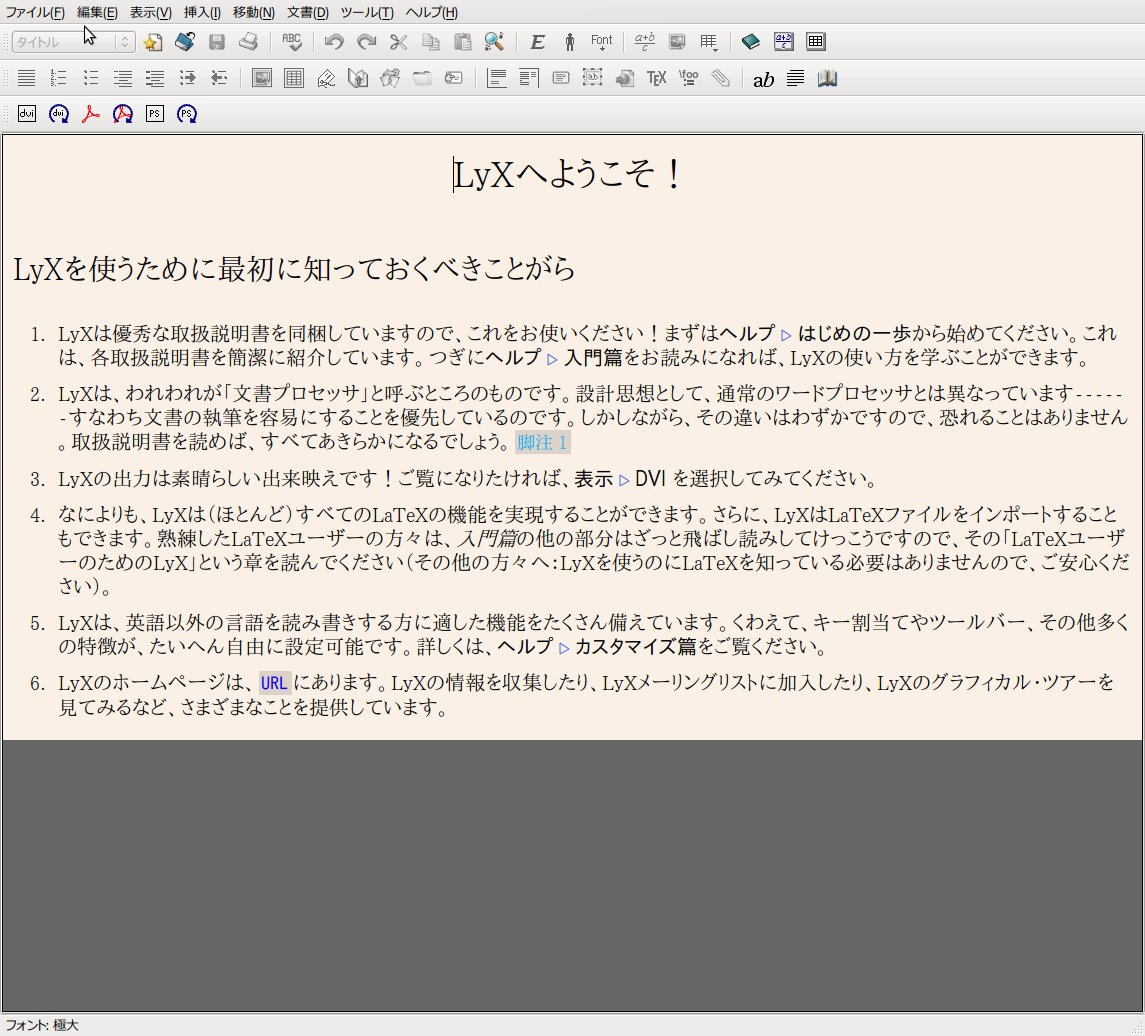The width and height of the screenshot is (1145, 1036).
Task: Click the TeX code insert icon
Action: 656,78
